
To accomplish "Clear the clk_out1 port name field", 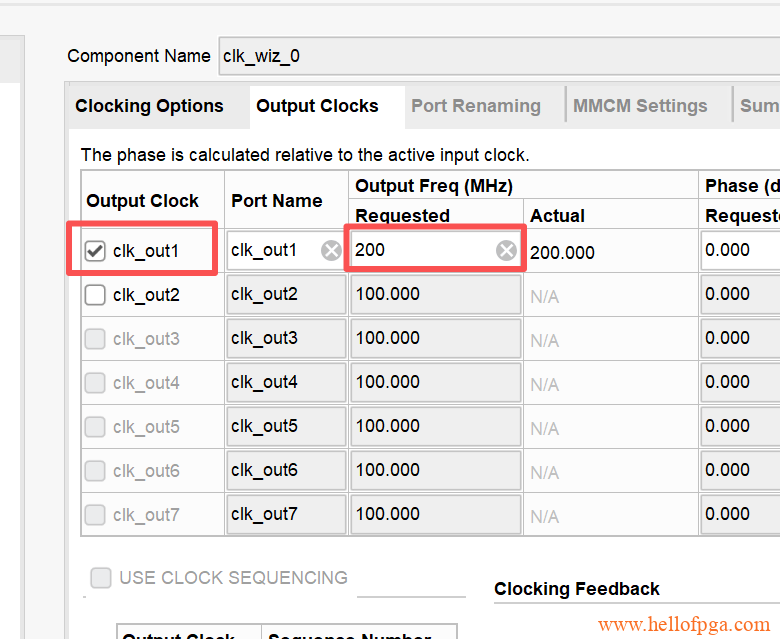I will [331, 251].
